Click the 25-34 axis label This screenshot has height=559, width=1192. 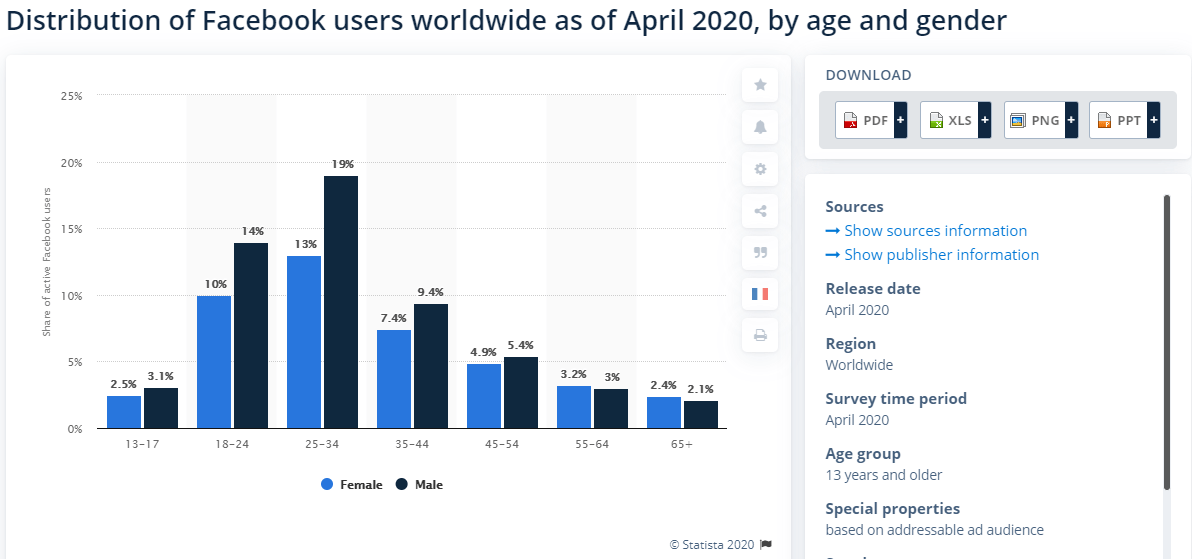pyautogui.click(x=322, y=444)
